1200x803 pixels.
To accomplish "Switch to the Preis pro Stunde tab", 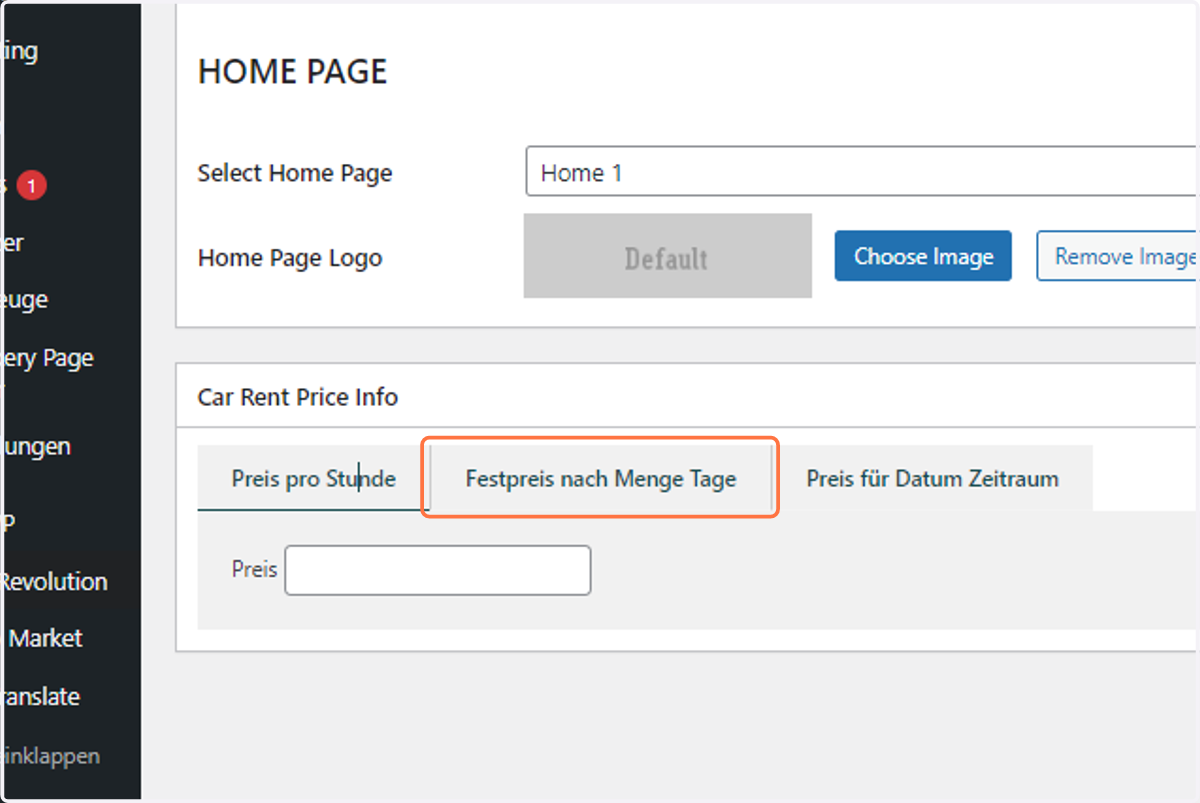I will click(x=313, y=478).
